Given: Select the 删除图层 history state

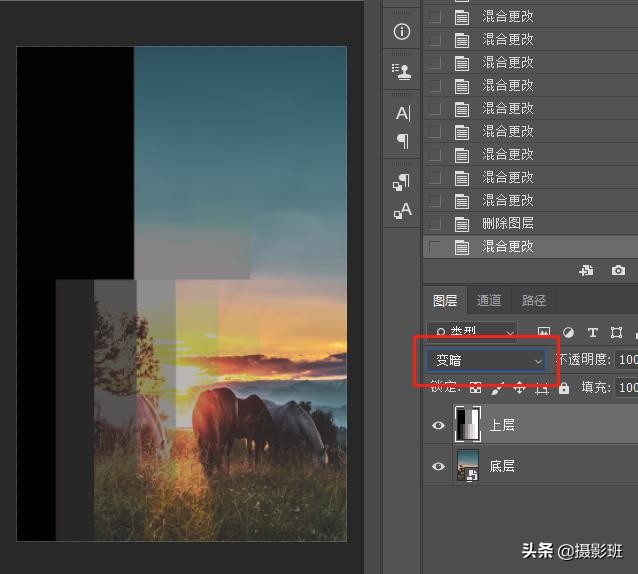Looking at the screenshot, I should pyautogui.click(x=531, y=224).
